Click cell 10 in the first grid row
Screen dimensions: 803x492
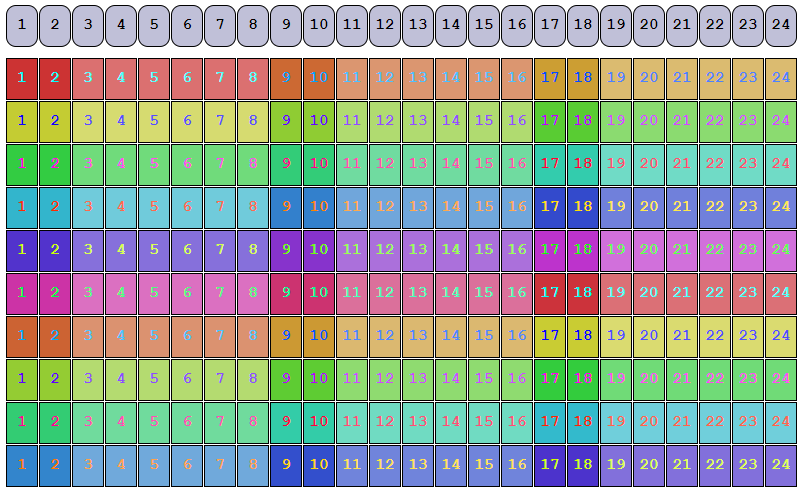pyautogui.click(x=319, y=78)
